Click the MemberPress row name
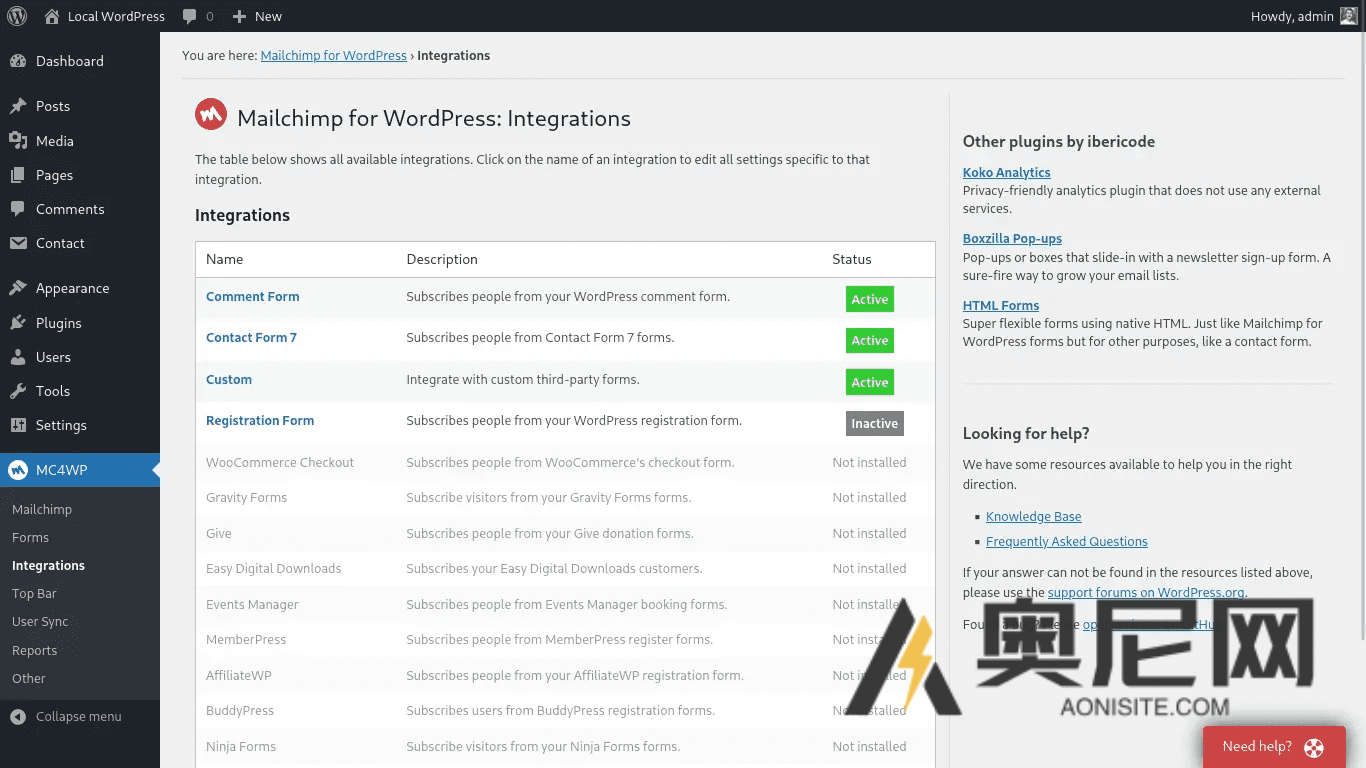 (x=246, y=640)
